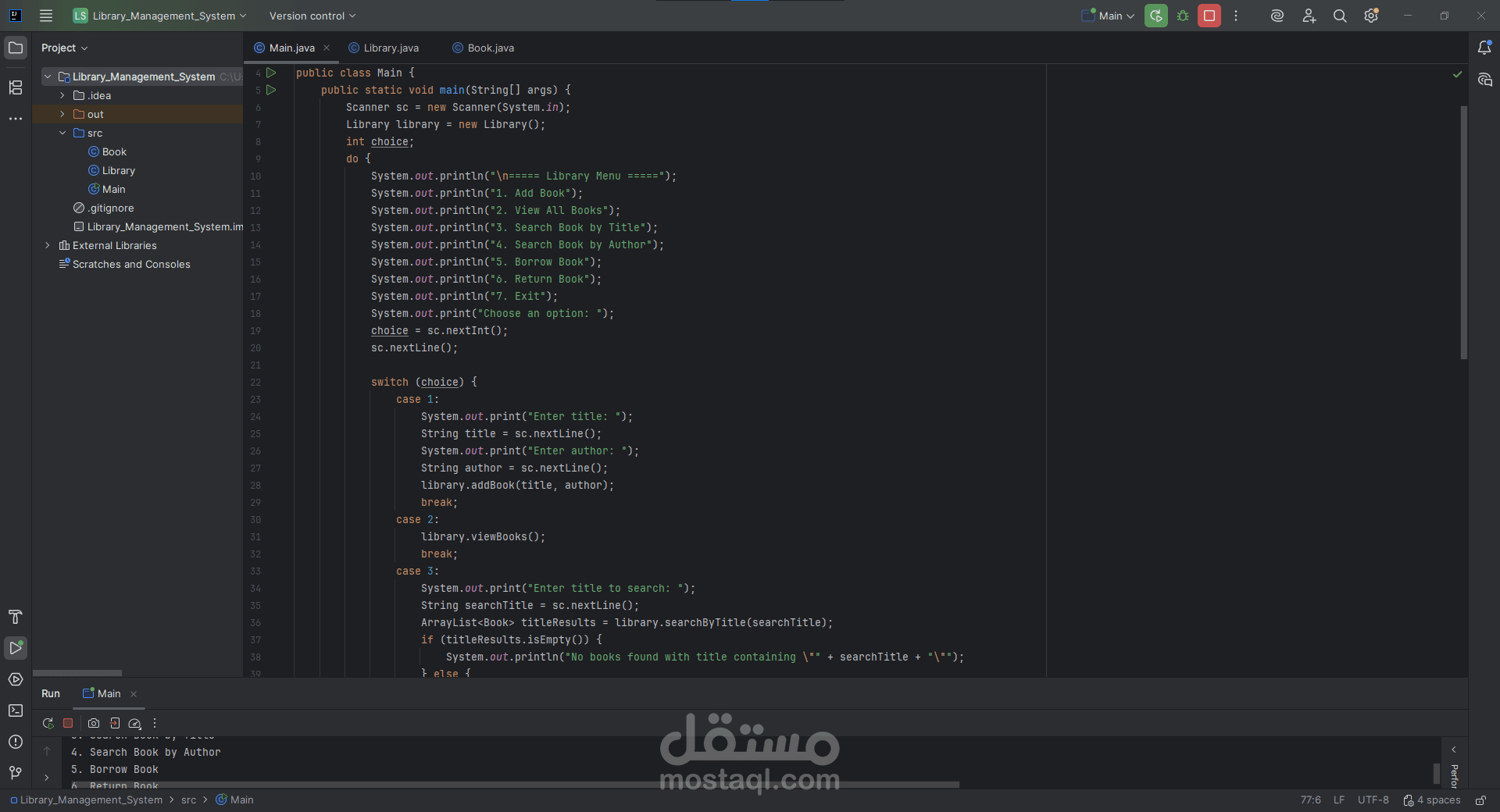This screenshot has width=1500, height=812.
Task: Open the Project tool window icon
Action: coord(16,48)
